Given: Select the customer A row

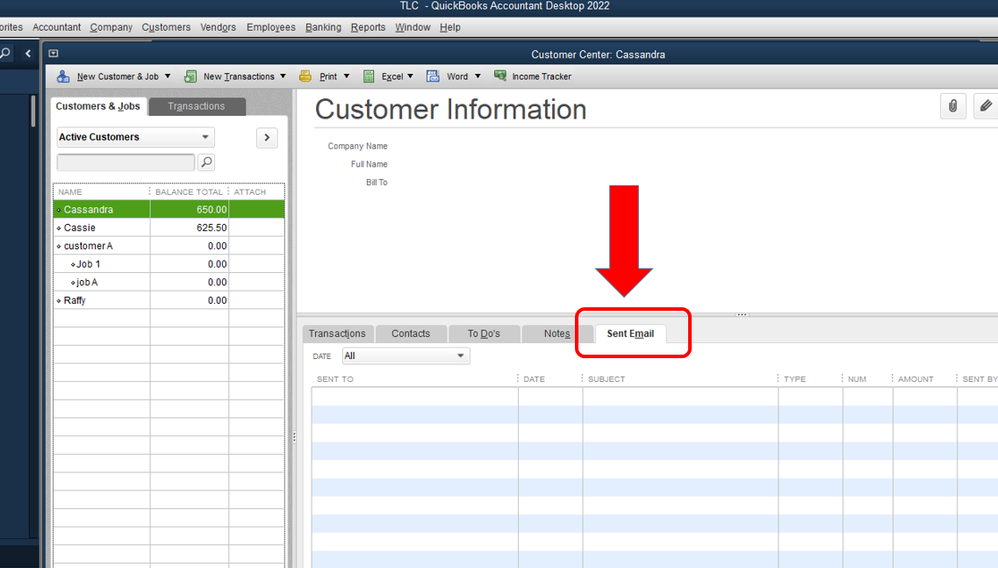Looking at the screenshot, I should pos(169,246).
